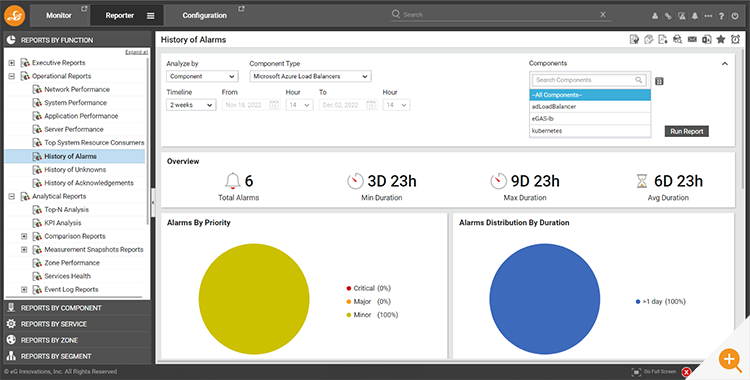Image resolution: width=750 pixels, height=380 pixels.
Task: Click the bell notifications icon in header
Action: 695,16
